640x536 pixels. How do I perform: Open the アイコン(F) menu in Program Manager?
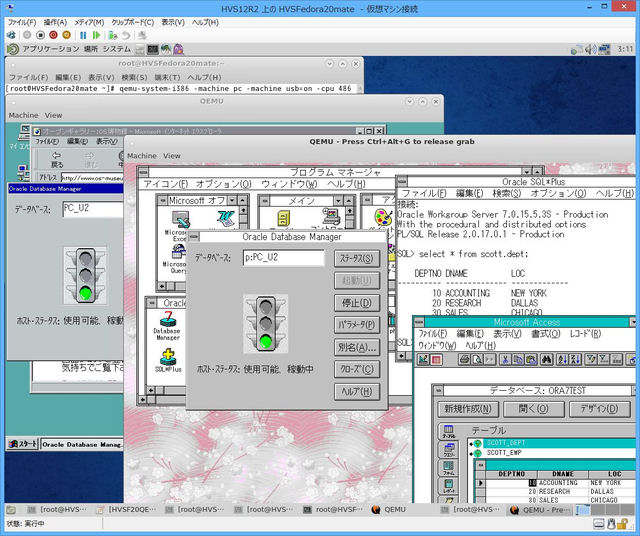[x=165, y=184]
